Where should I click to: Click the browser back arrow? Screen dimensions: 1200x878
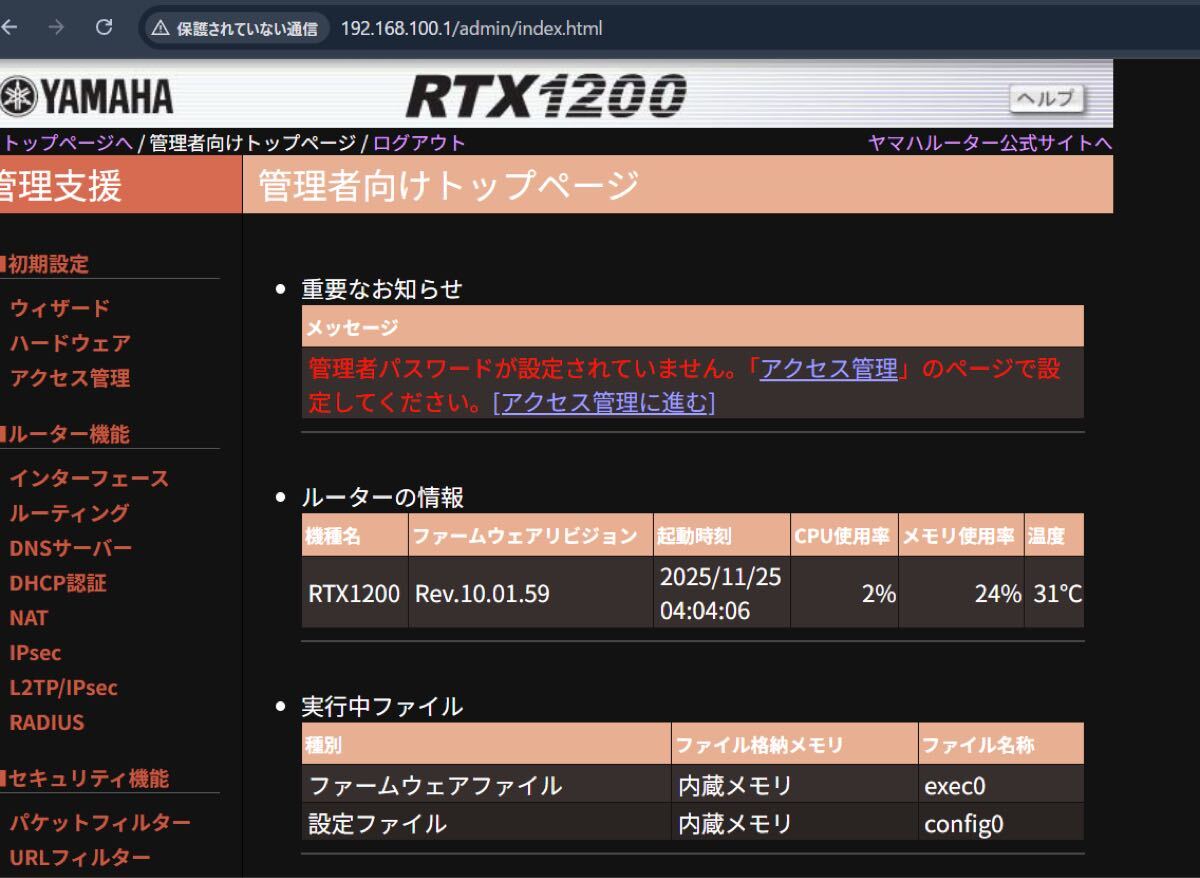tap(9, 28)
